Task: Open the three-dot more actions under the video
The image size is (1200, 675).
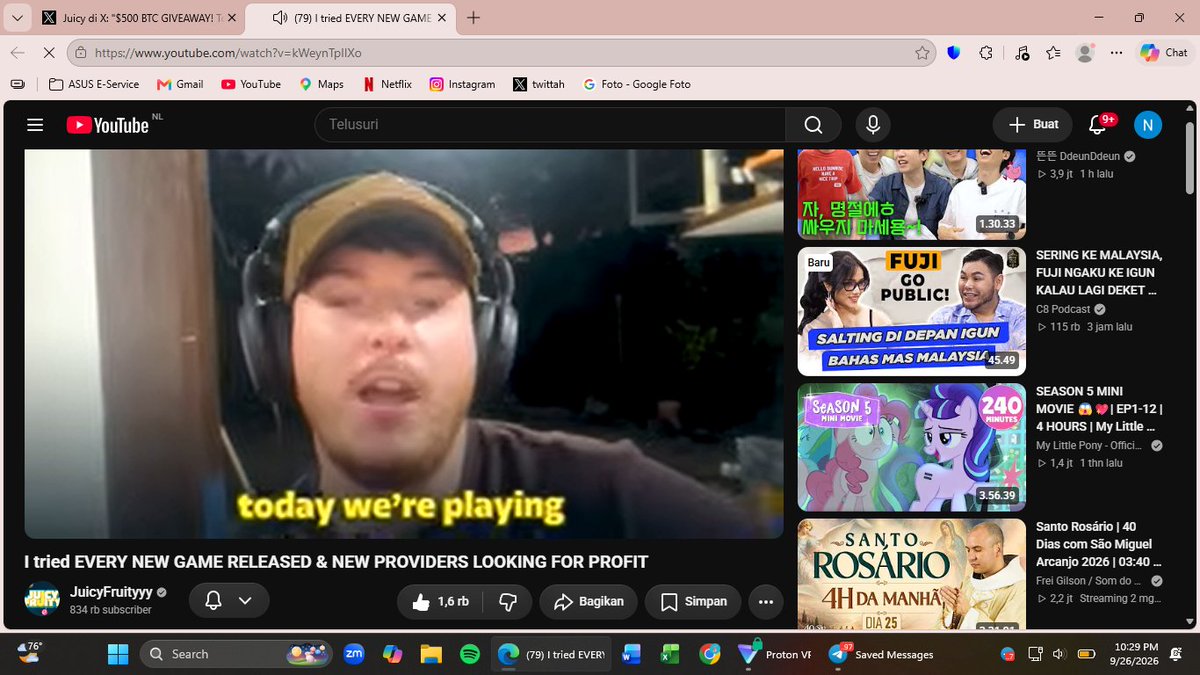Action: pos(766,601)
